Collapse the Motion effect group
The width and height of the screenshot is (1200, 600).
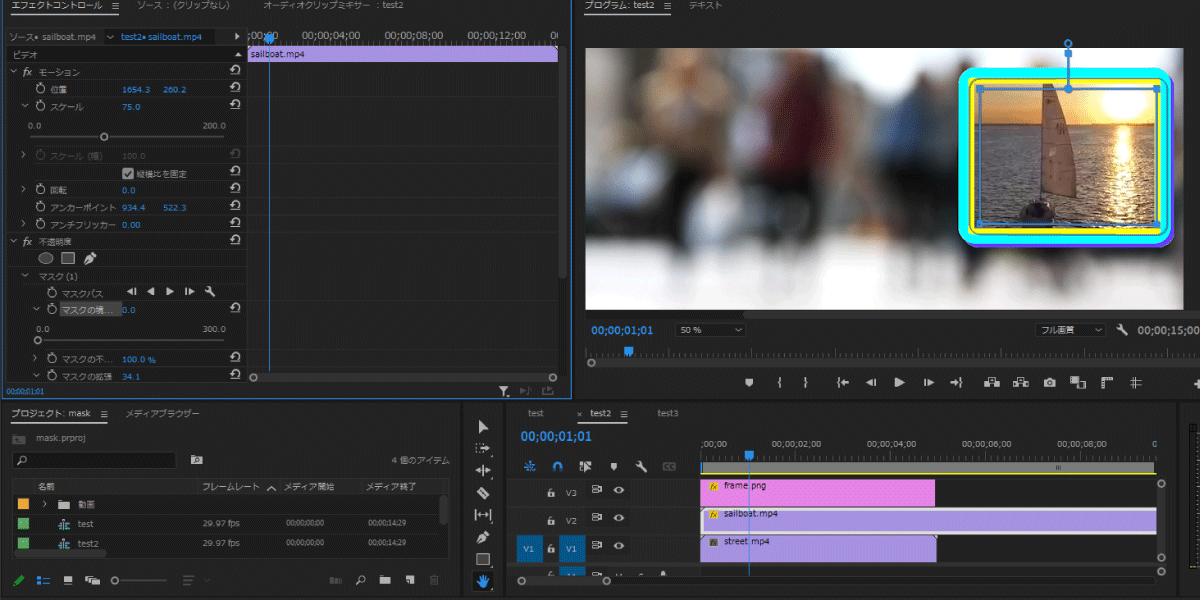(14, 72)
